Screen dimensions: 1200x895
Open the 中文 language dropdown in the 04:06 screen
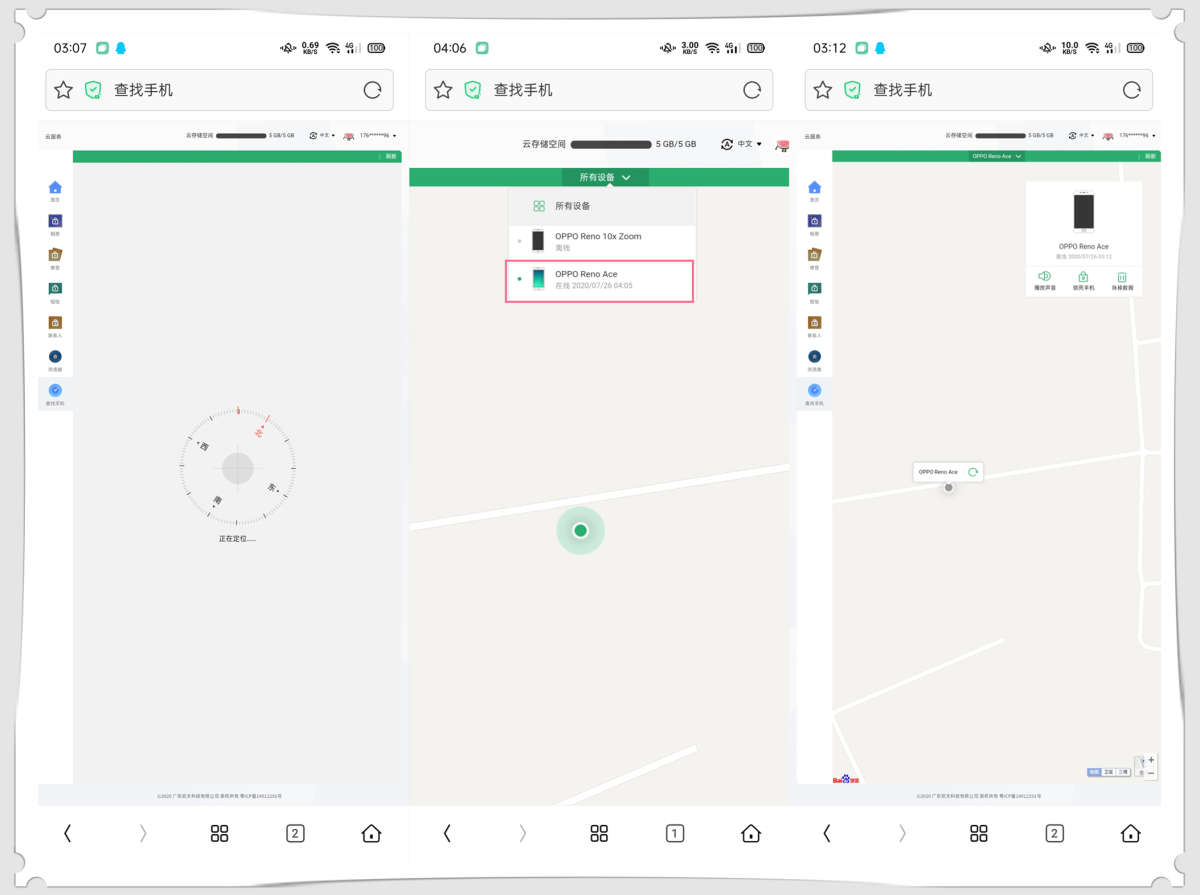742,144
